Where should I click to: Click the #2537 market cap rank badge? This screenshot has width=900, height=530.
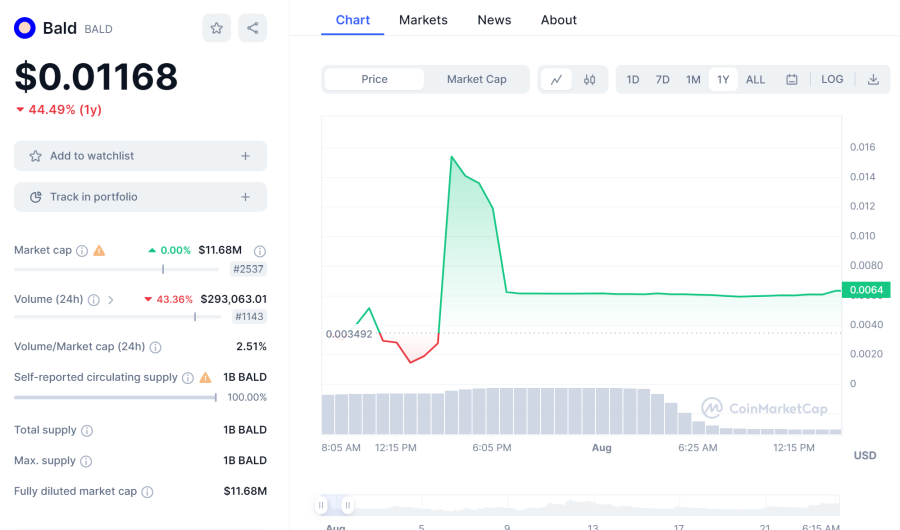(x=248, y=269)
